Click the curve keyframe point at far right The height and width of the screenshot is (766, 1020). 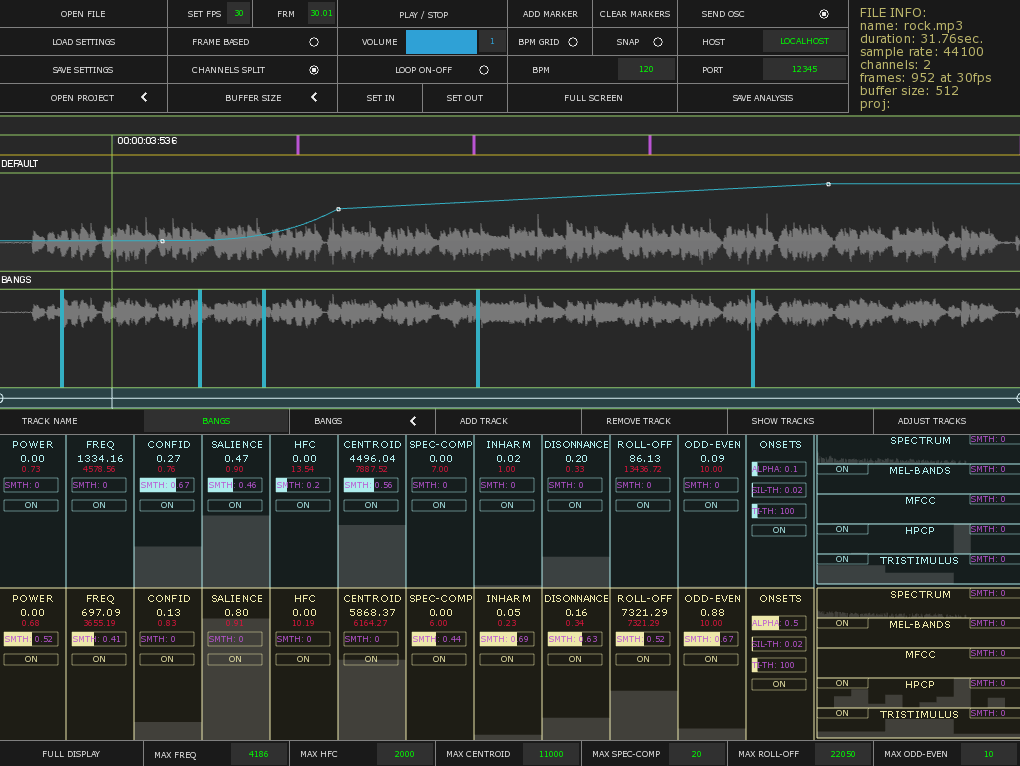point(828,184)
